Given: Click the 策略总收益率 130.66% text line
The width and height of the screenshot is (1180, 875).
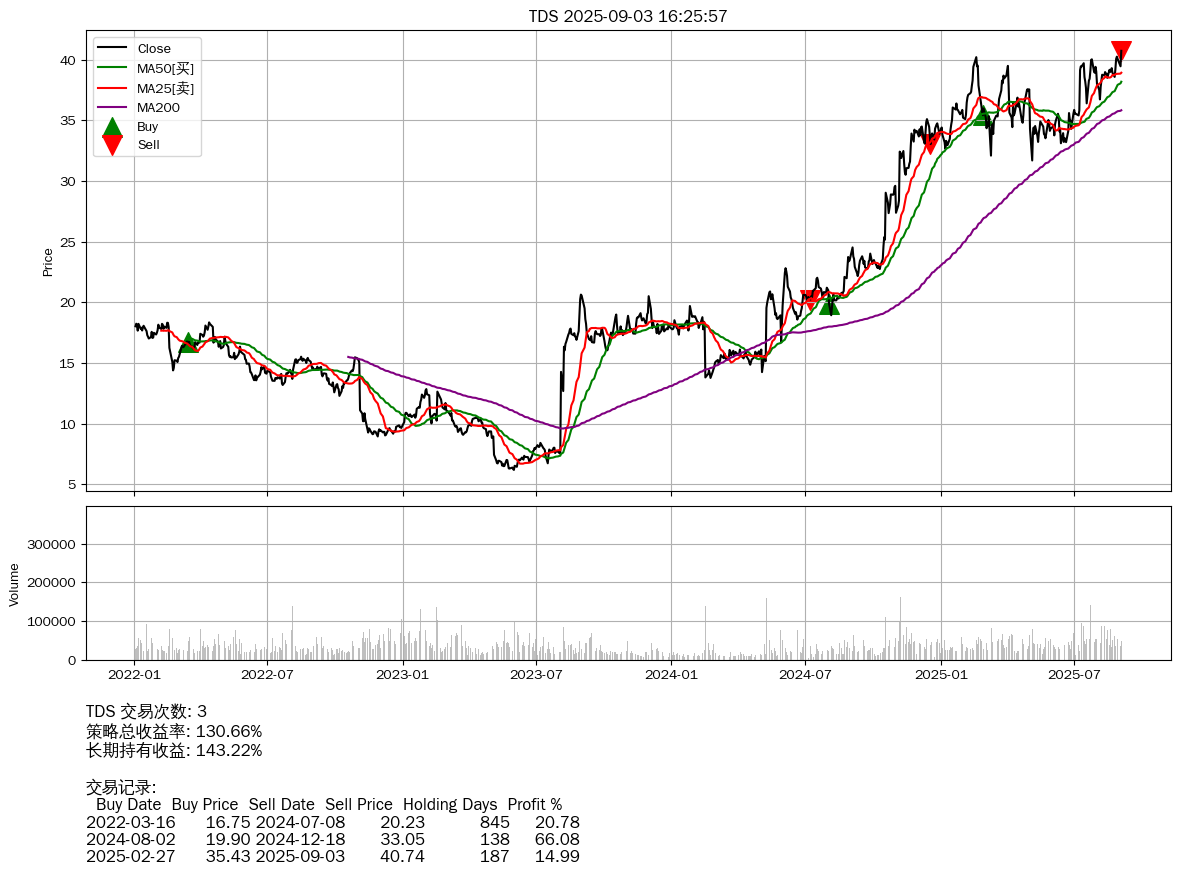Looking at the screenshot, I should pyautogui.click(x=174, y=731).
